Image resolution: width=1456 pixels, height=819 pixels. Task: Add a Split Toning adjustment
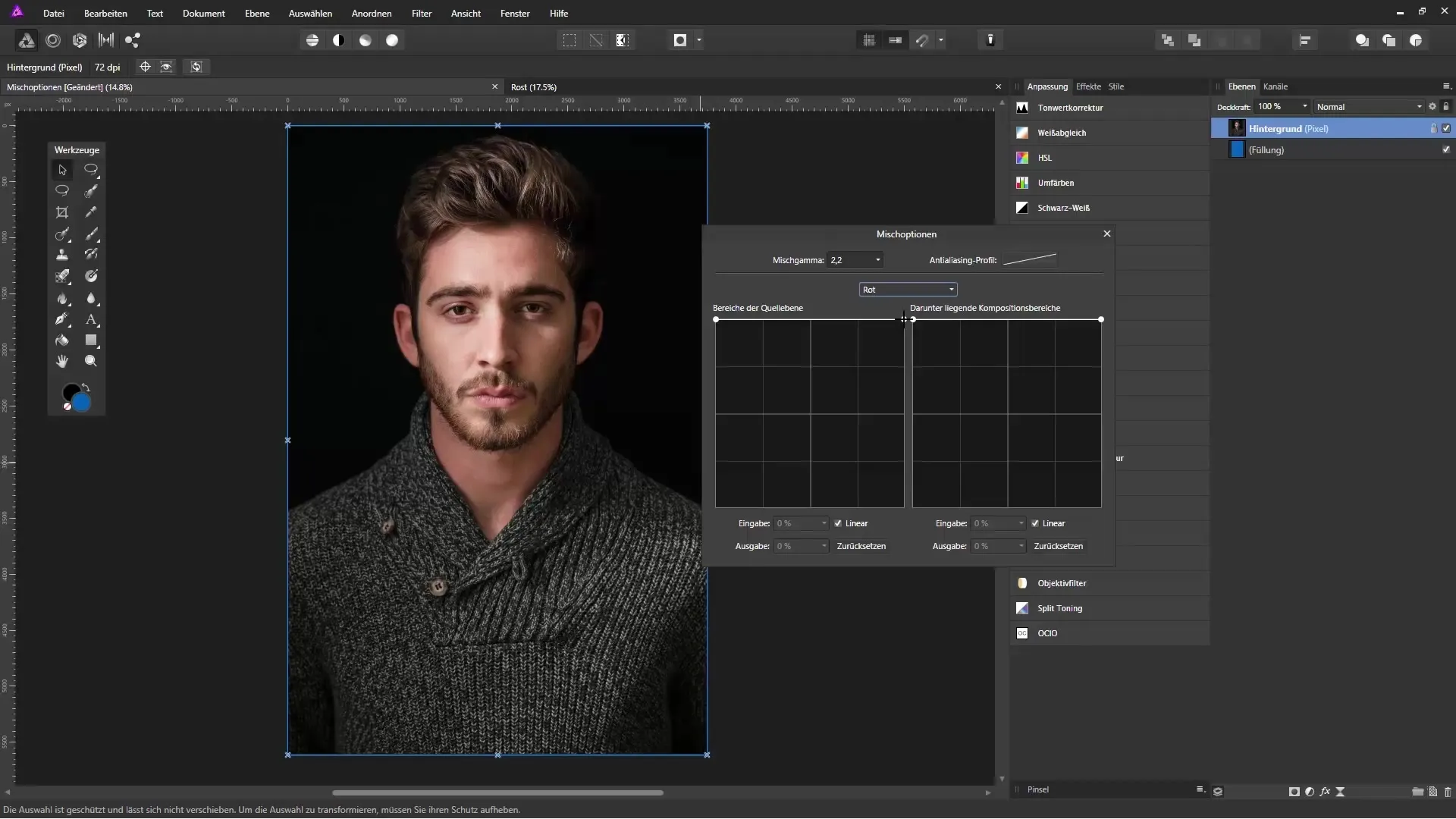pos(1109,608)
